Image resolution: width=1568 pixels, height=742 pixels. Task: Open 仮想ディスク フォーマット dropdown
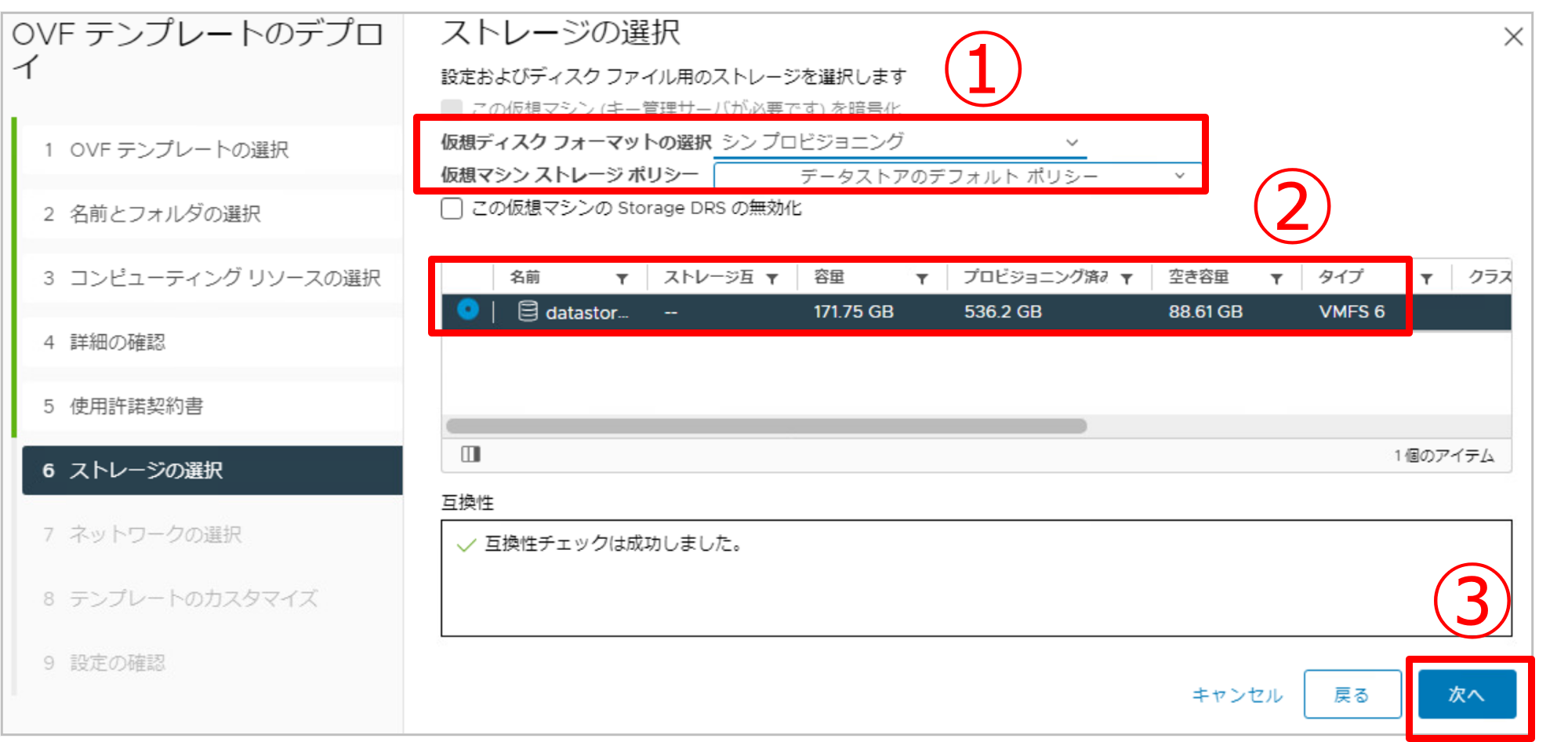[900, 142]
